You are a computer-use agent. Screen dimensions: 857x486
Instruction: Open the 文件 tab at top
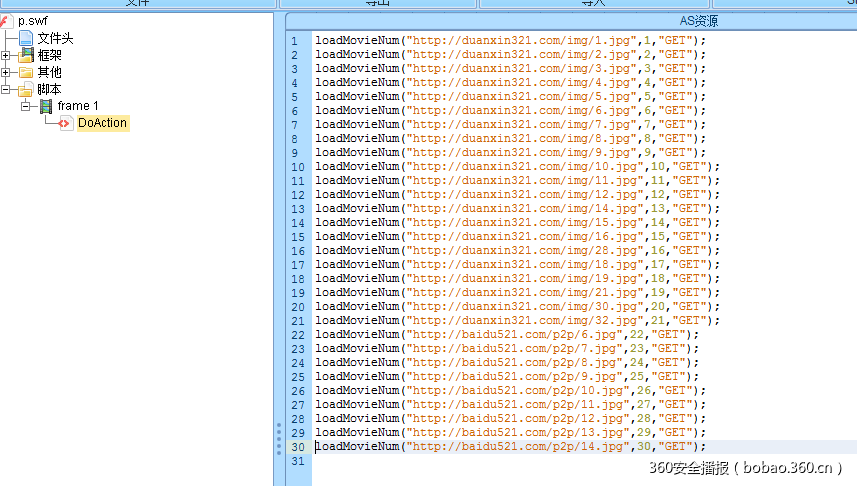click(138, 3)
